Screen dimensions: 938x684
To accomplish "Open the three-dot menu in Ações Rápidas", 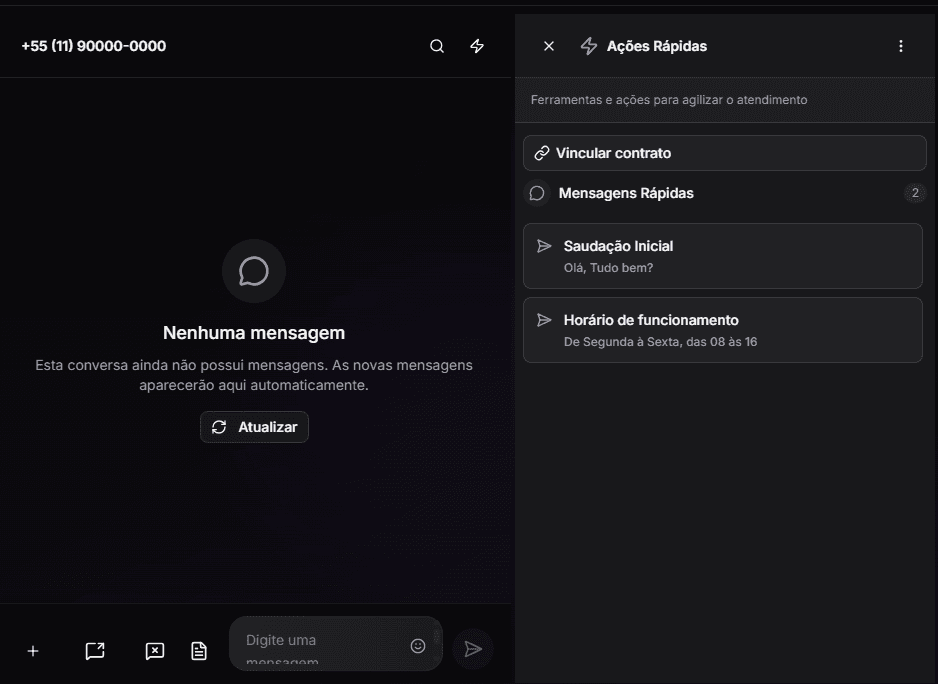I will click(x=901, y=46).
